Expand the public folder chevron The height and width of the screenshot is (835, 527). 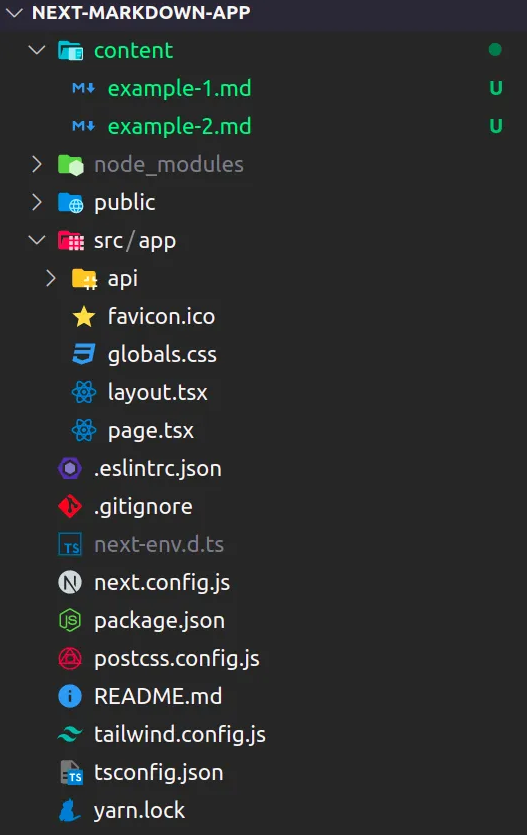pyautogui.click(x=37, y=202)
